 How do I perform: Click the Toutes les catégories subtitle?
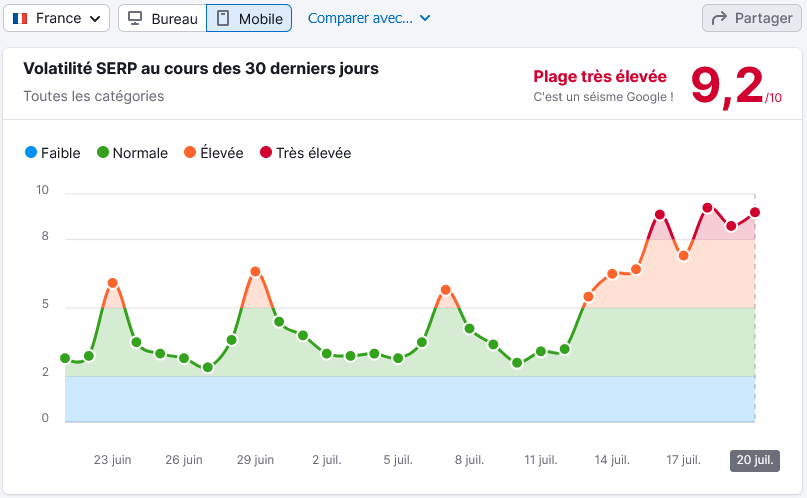click(x=94, y=96)
